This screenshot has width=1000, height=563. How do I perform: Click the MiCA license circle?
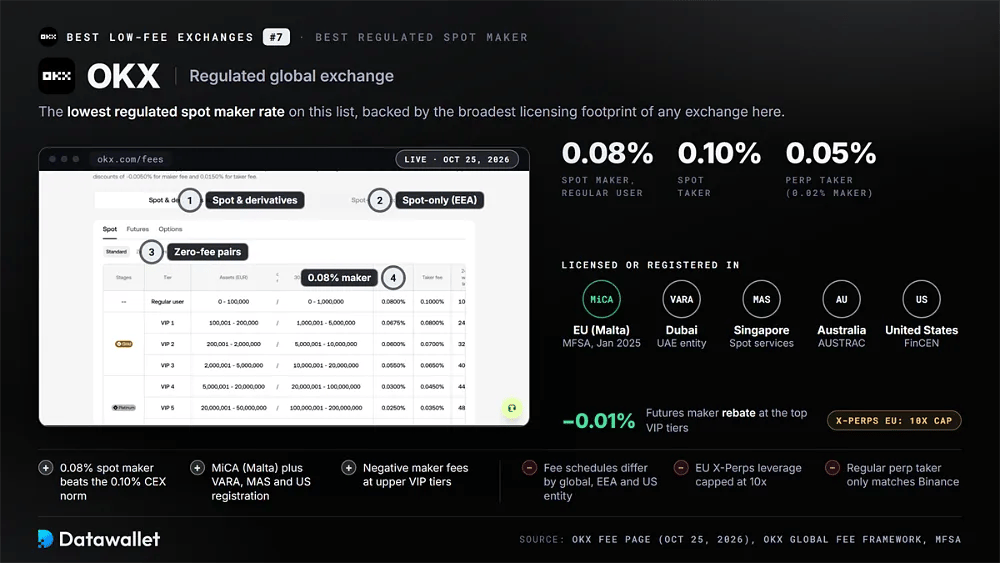coord(601,299)
